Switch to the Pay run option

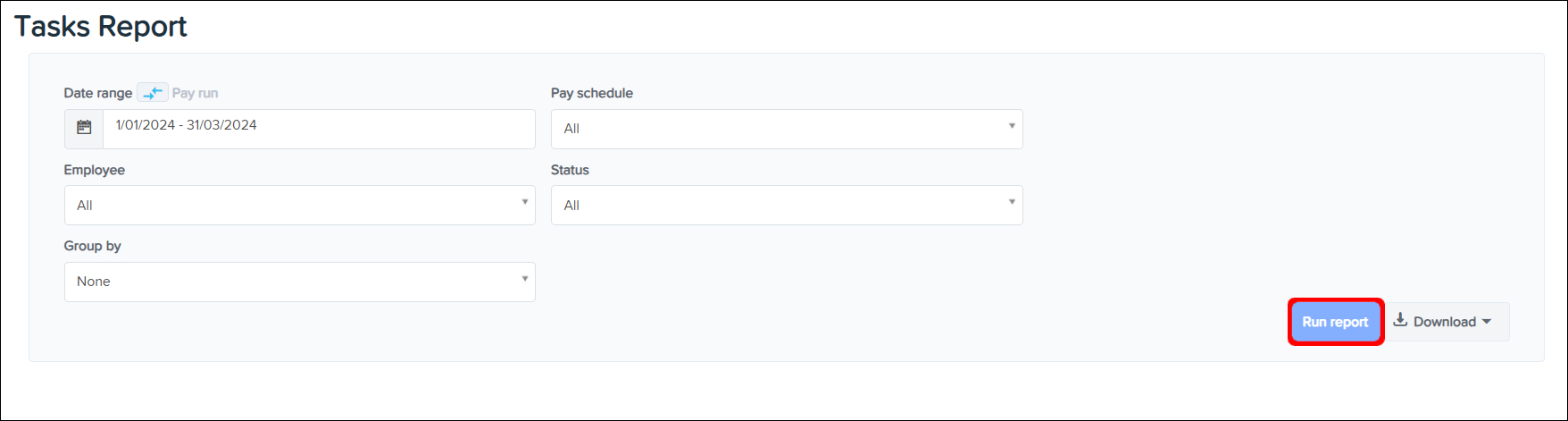(x=195, y=93)
